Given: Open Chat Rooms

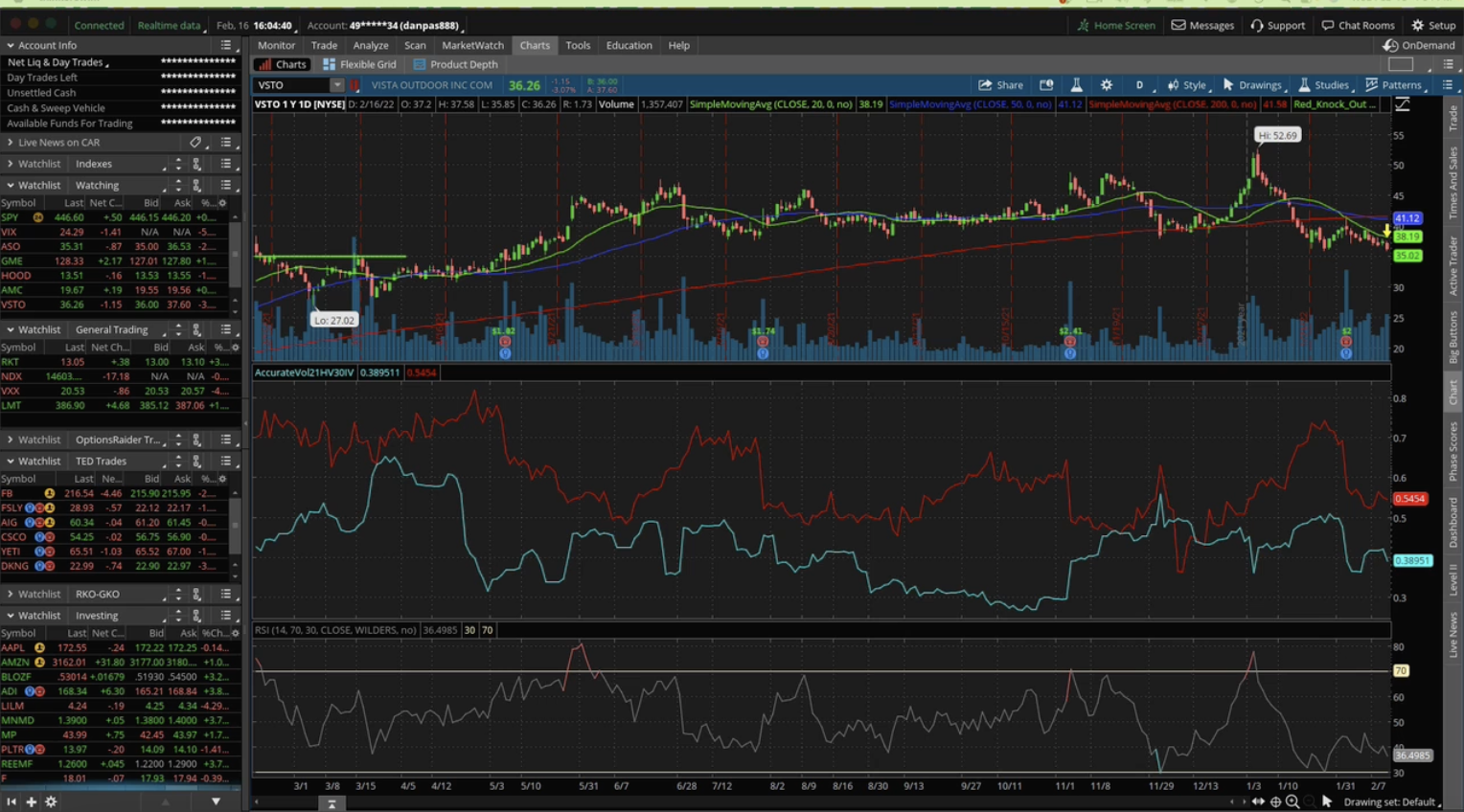Looking at the screenshot, I should [1359, 25].
